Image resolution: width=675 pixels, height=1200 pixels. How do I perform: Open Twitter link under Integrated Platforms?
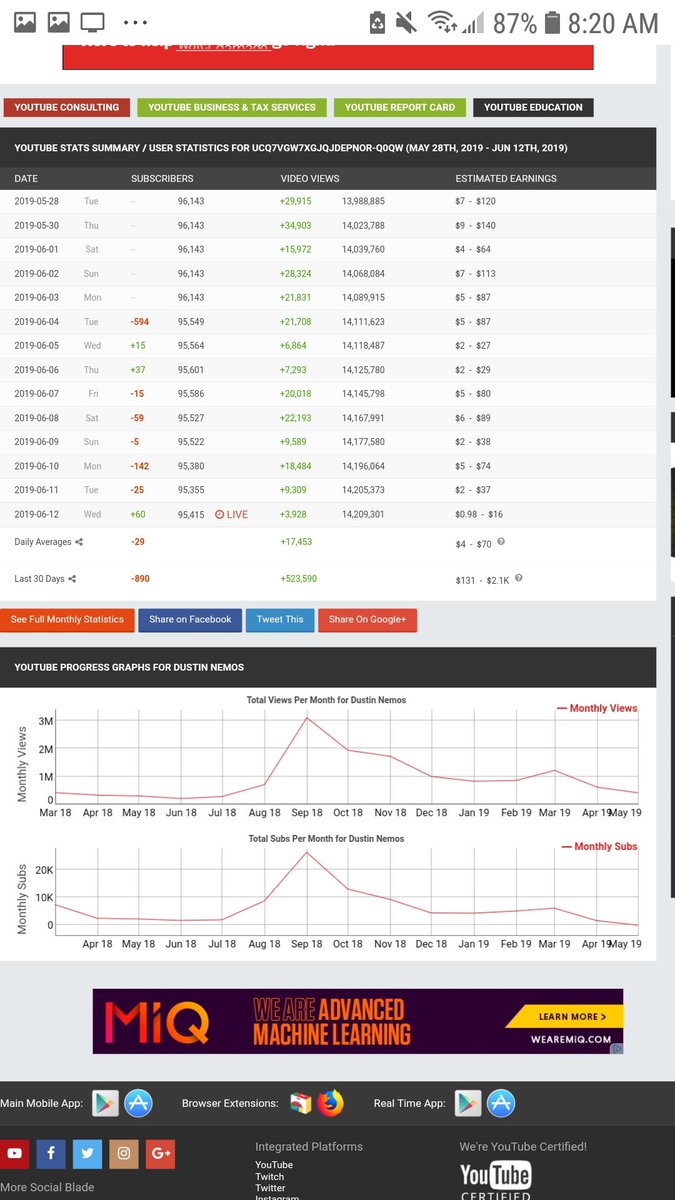tap(270, 1188)
